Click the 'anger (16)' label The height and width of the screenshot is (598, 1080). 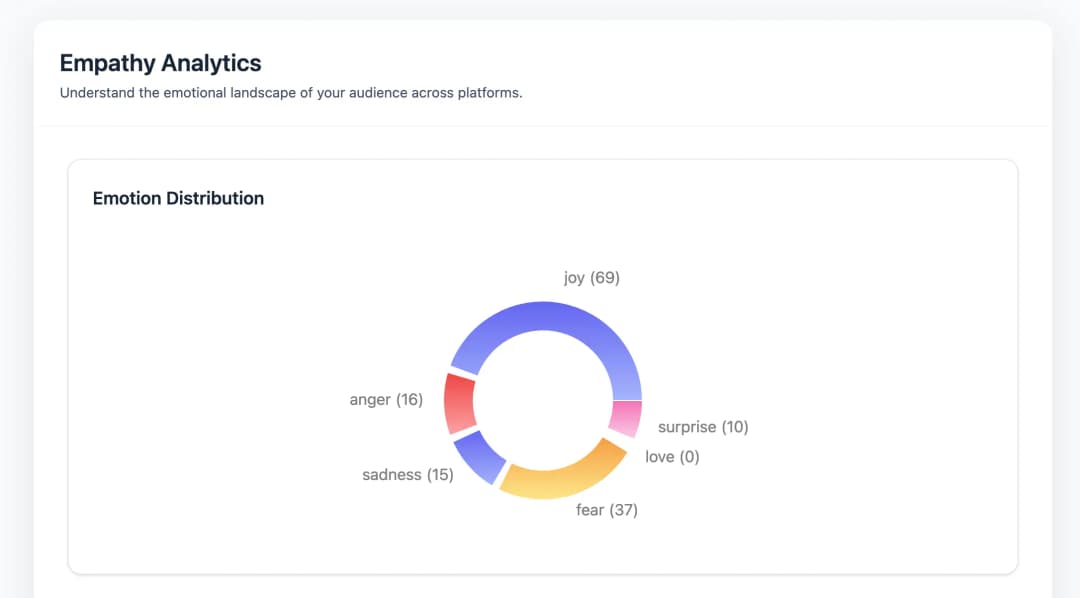pos(385,399)
